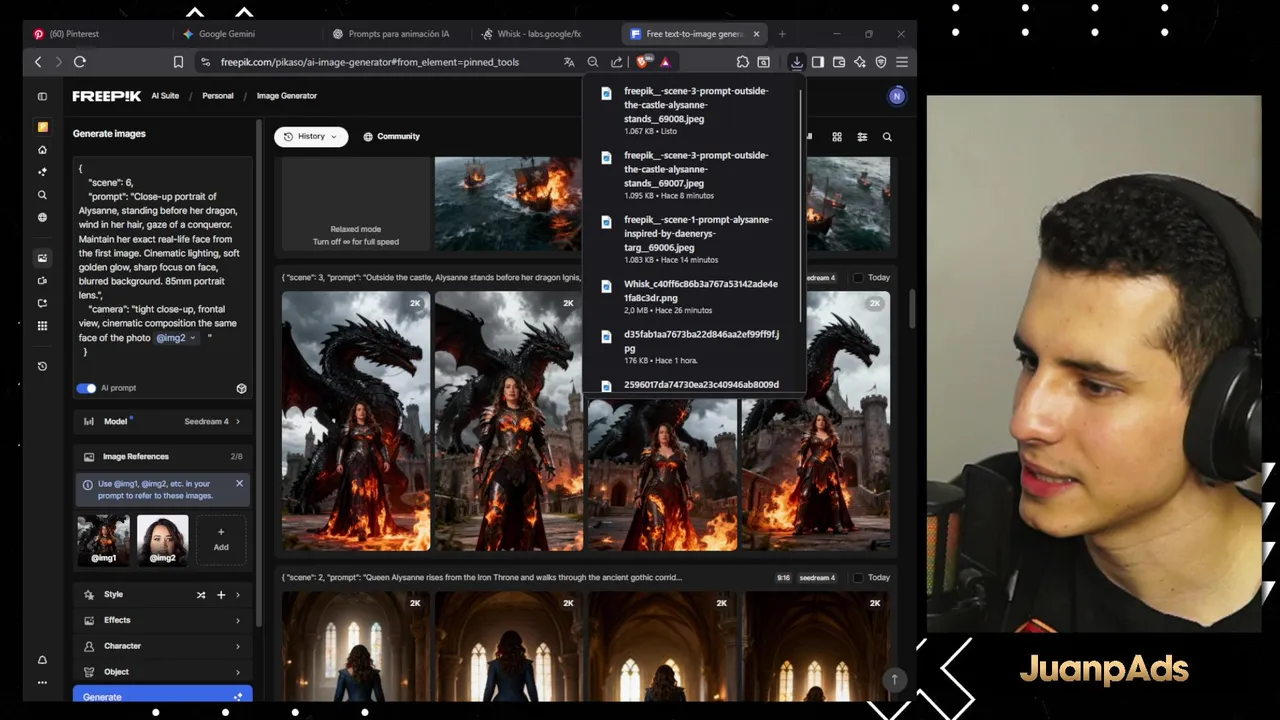
Task: Select the image generator sidebar icon
Action: pos(42,258)
